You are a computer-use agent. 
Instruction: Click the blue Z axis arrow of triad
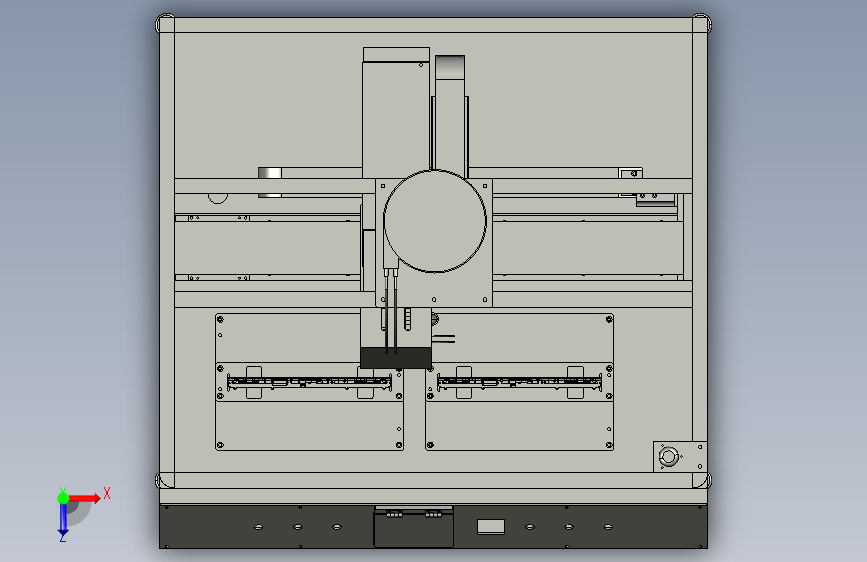click(x=63, y=518)
